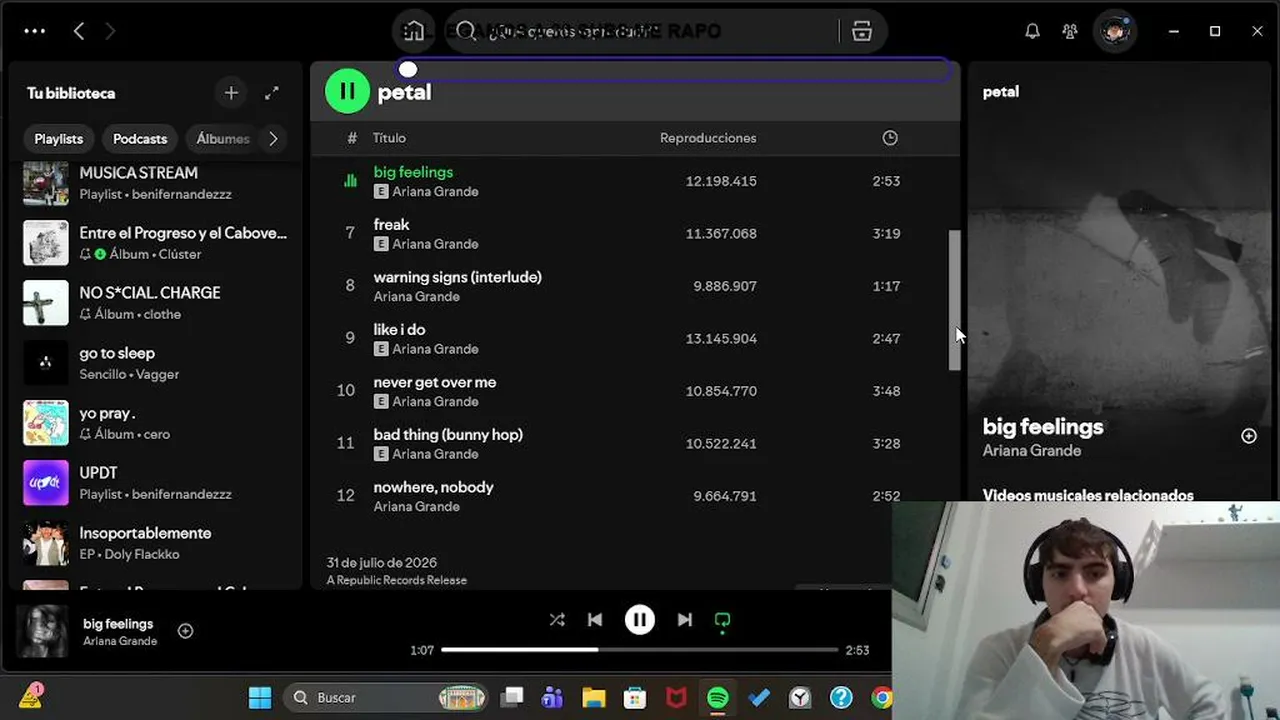Click the play count 13.145.904
The height and width of the screenshot is (720, 1280).
click(721, 339)
